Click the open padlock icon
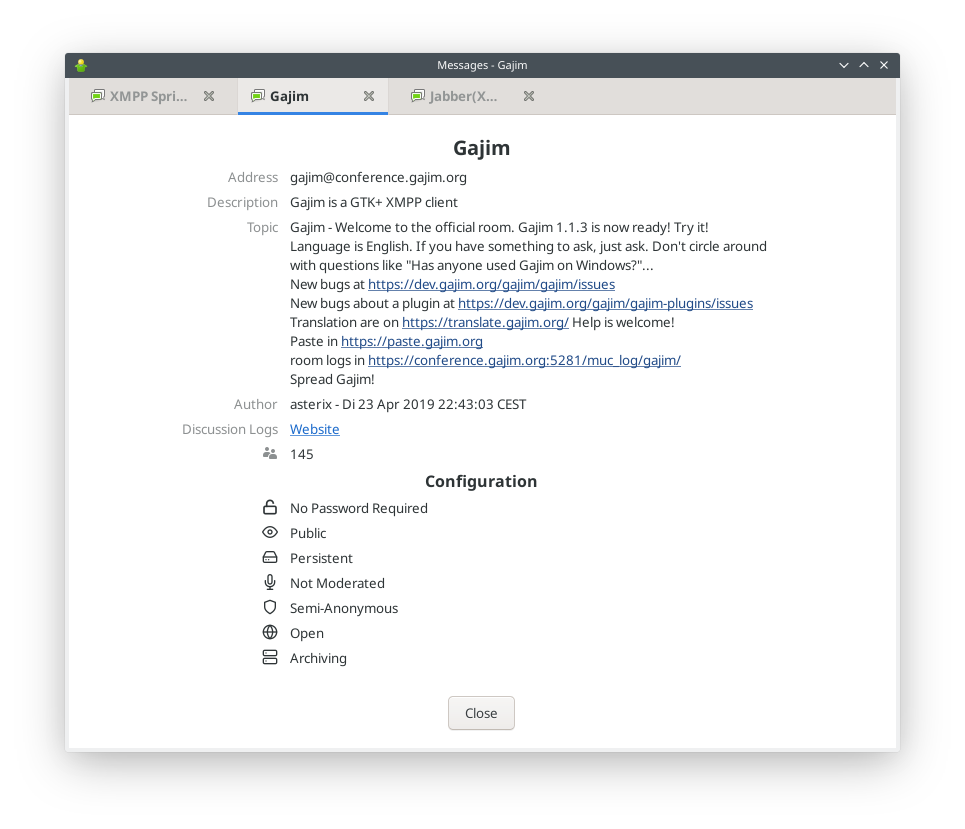 pyautogui.click(x=270, y=507)
